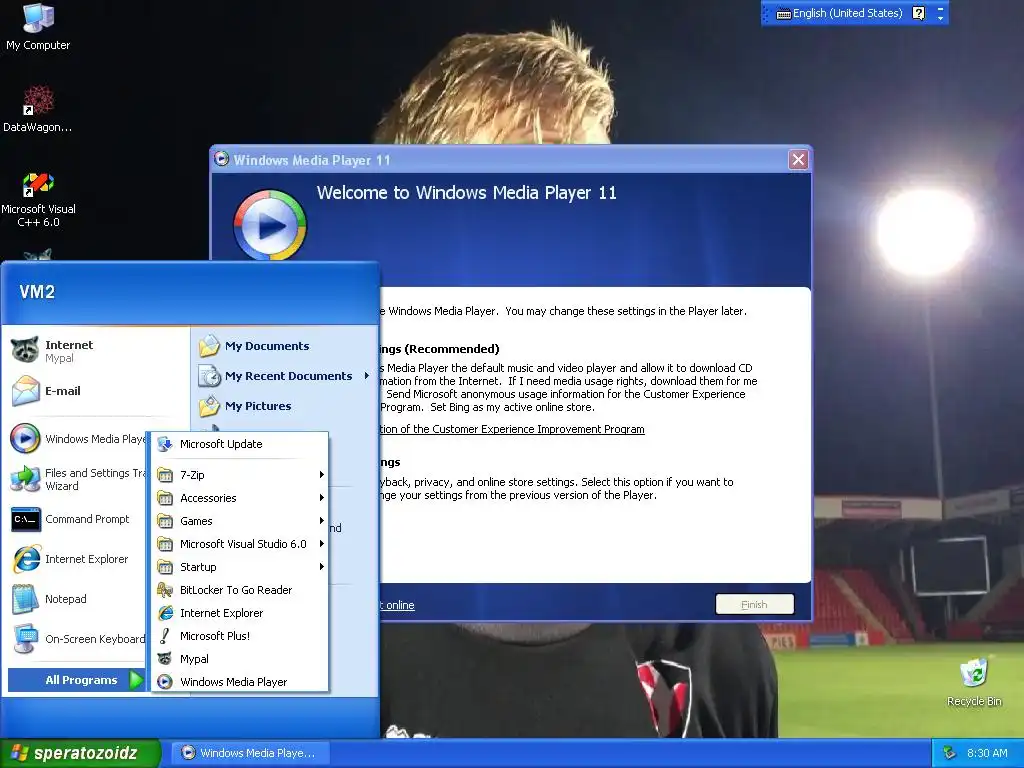Open Notepad from Start menu
1024x768 pixels.
tap(77, 599)
